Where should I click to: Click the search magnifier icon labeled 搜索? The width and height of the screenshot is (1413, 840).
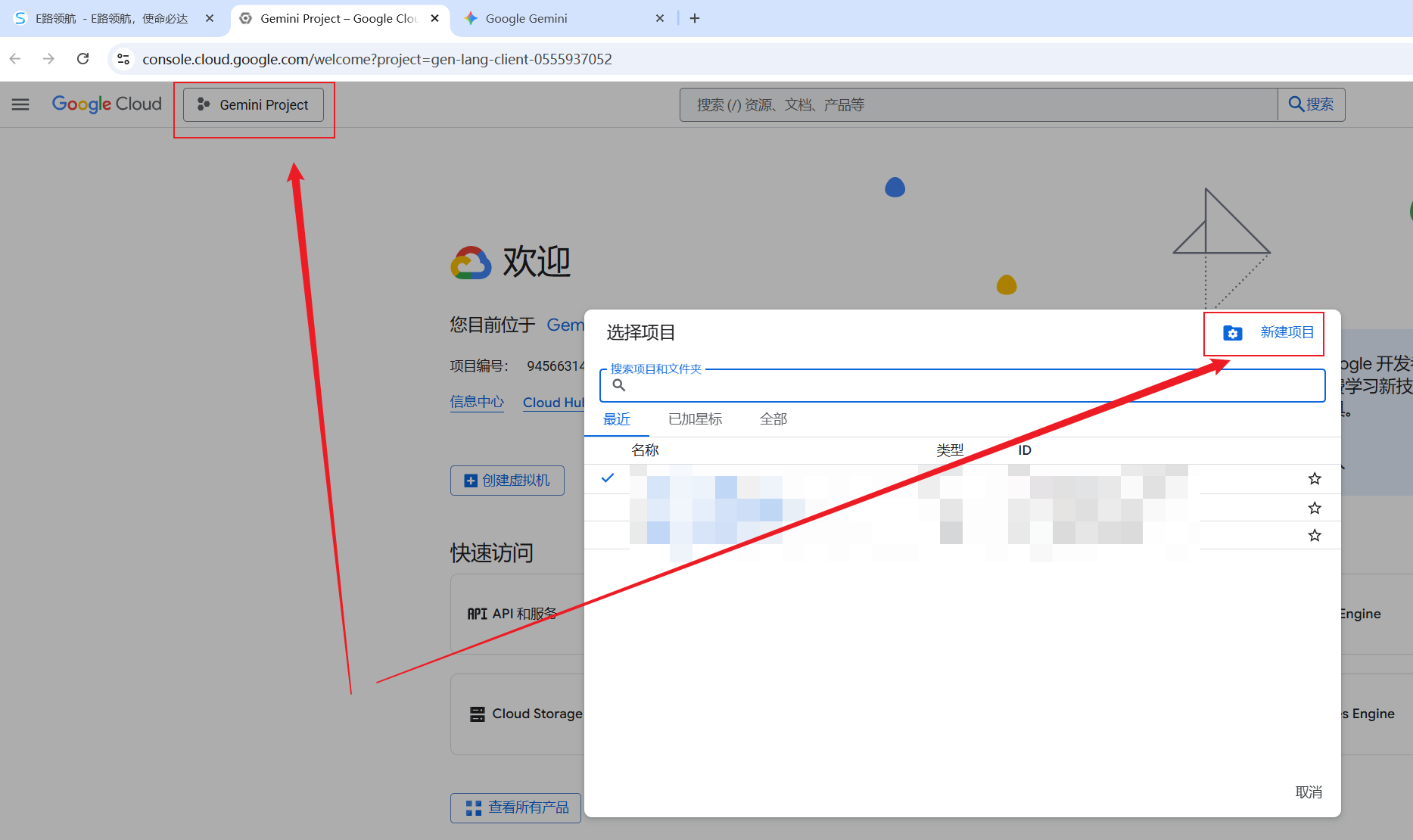tap(1296, 104)
